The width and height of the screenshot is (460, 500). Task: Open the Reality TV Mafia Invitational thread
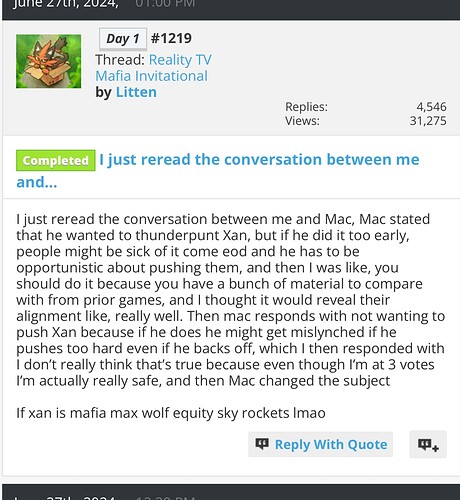click(x=153, y=68)
